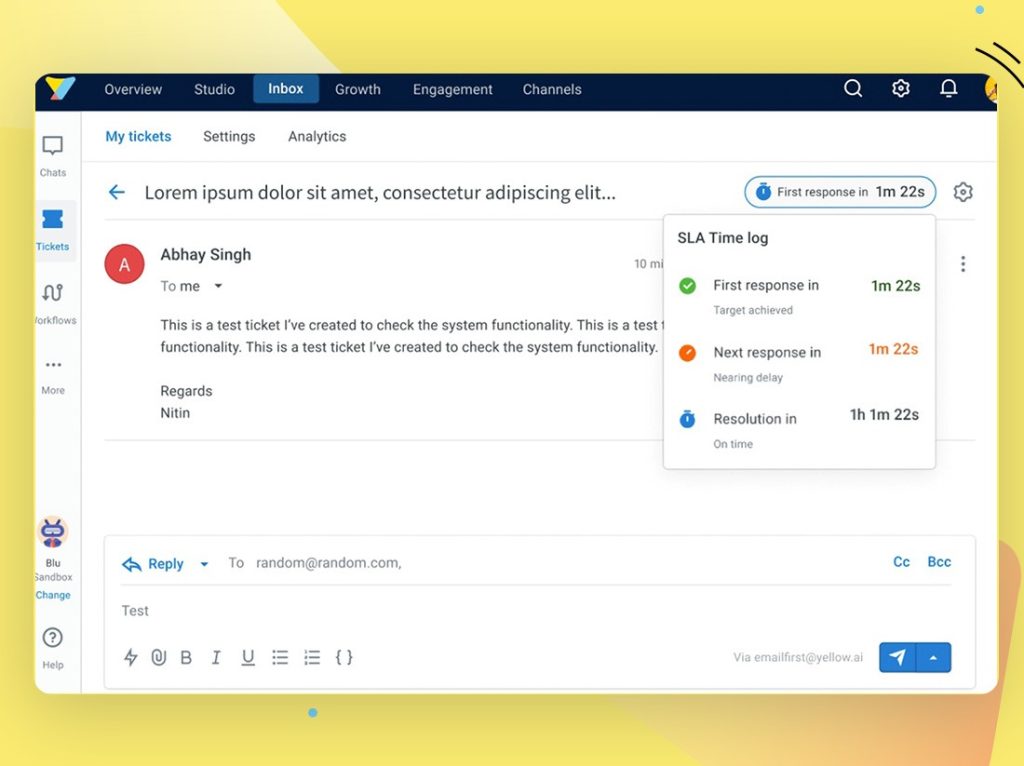Click the 'On time' status text

(733, 444)
